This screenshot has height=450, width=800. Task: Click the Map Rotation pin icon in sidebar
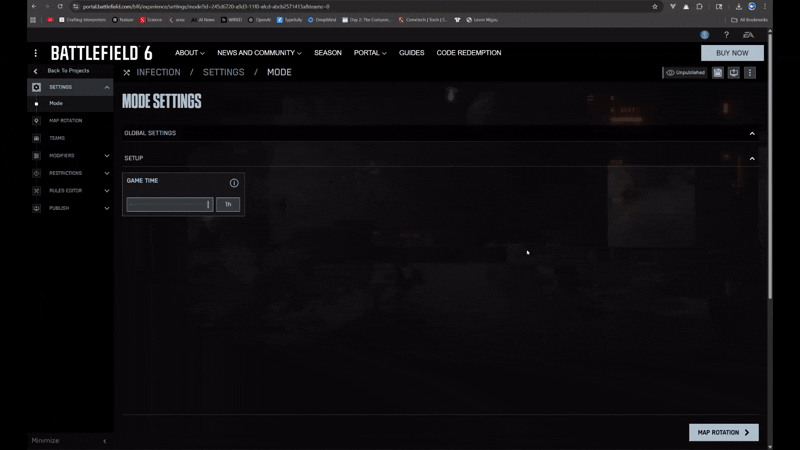coord(36,121)
